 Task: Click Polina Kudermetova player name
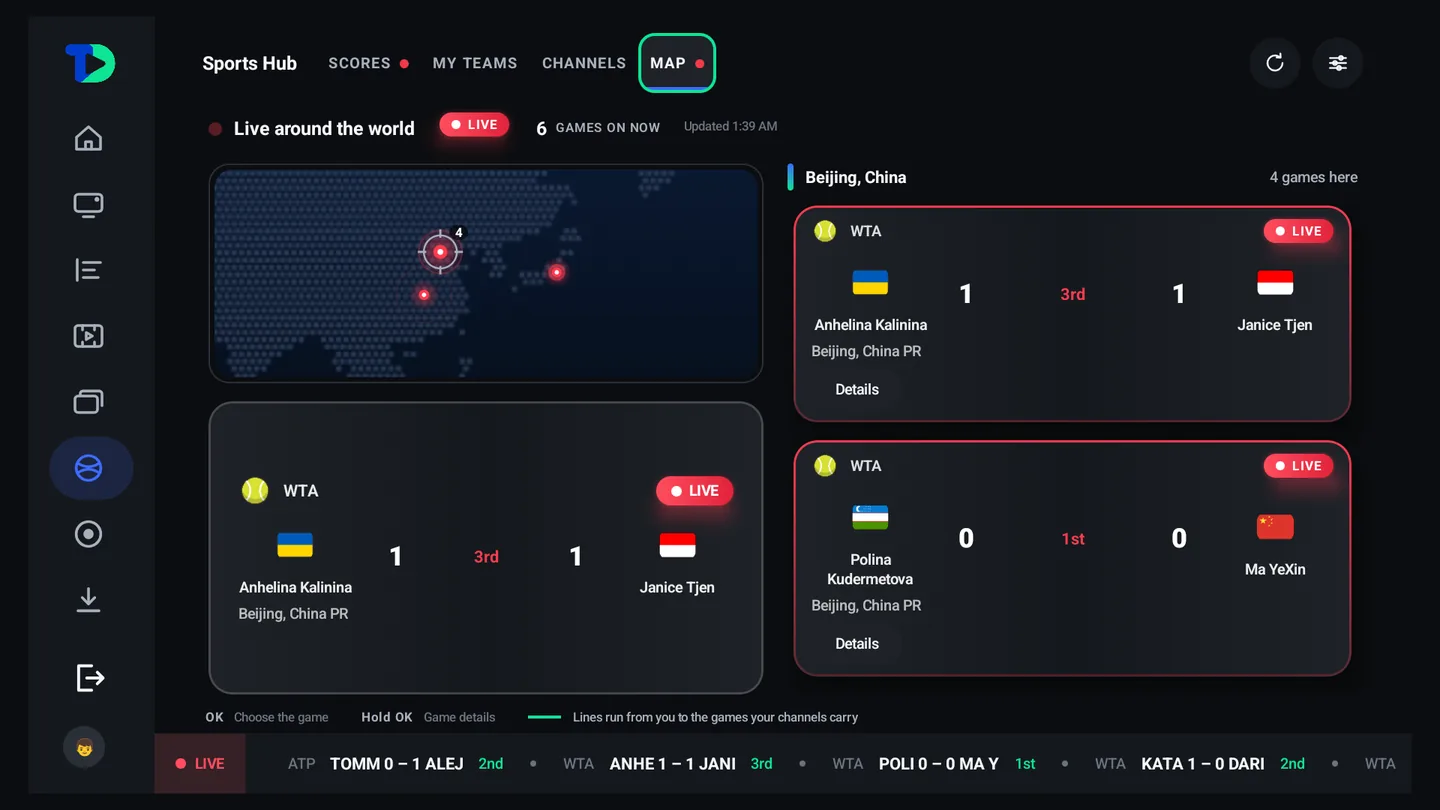[870, 569]
